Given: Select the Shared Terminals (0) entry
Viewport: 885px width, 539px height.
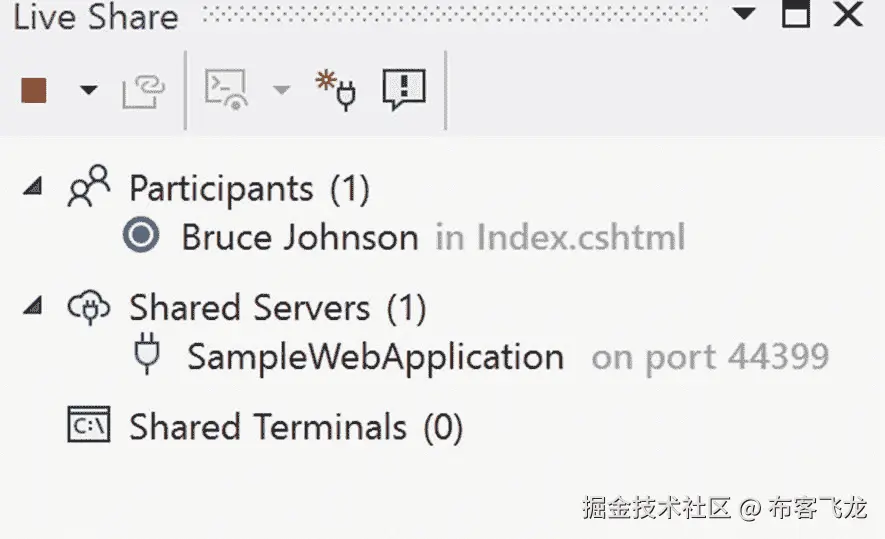Looking at the screenshot, I should (295, 427).
